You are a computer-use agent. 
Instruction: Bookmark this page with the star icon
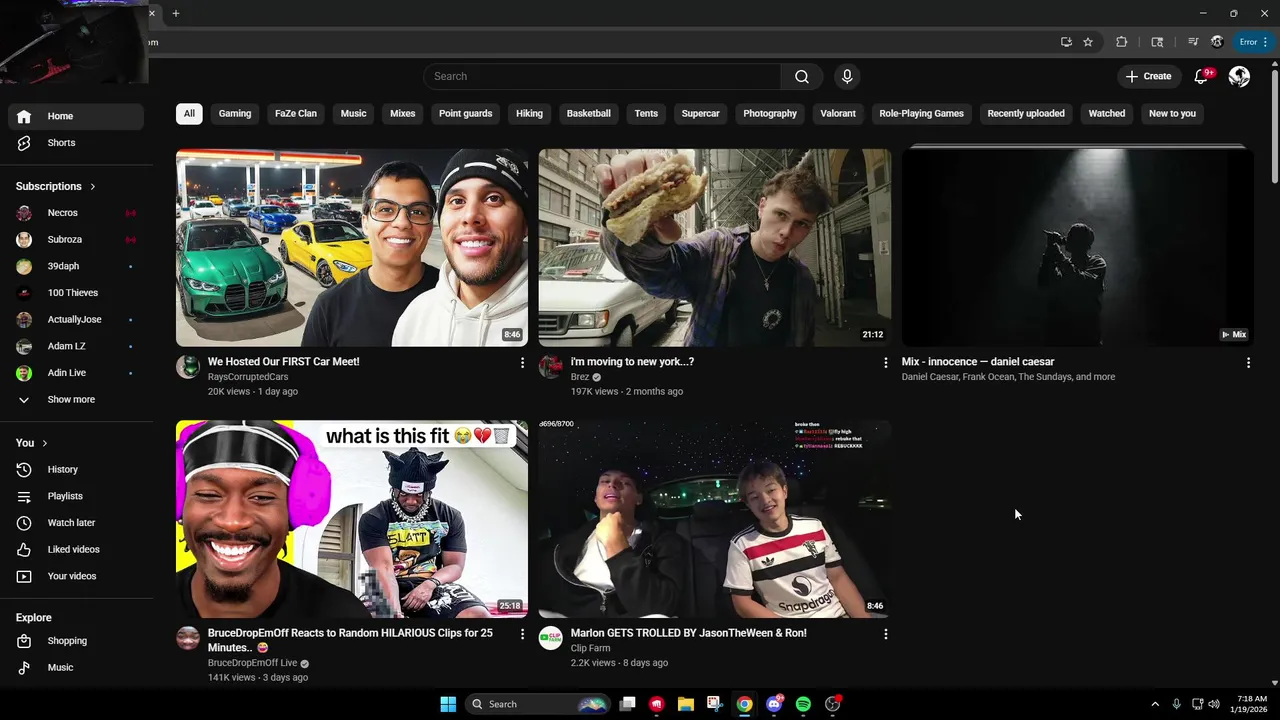point(1088,42)
